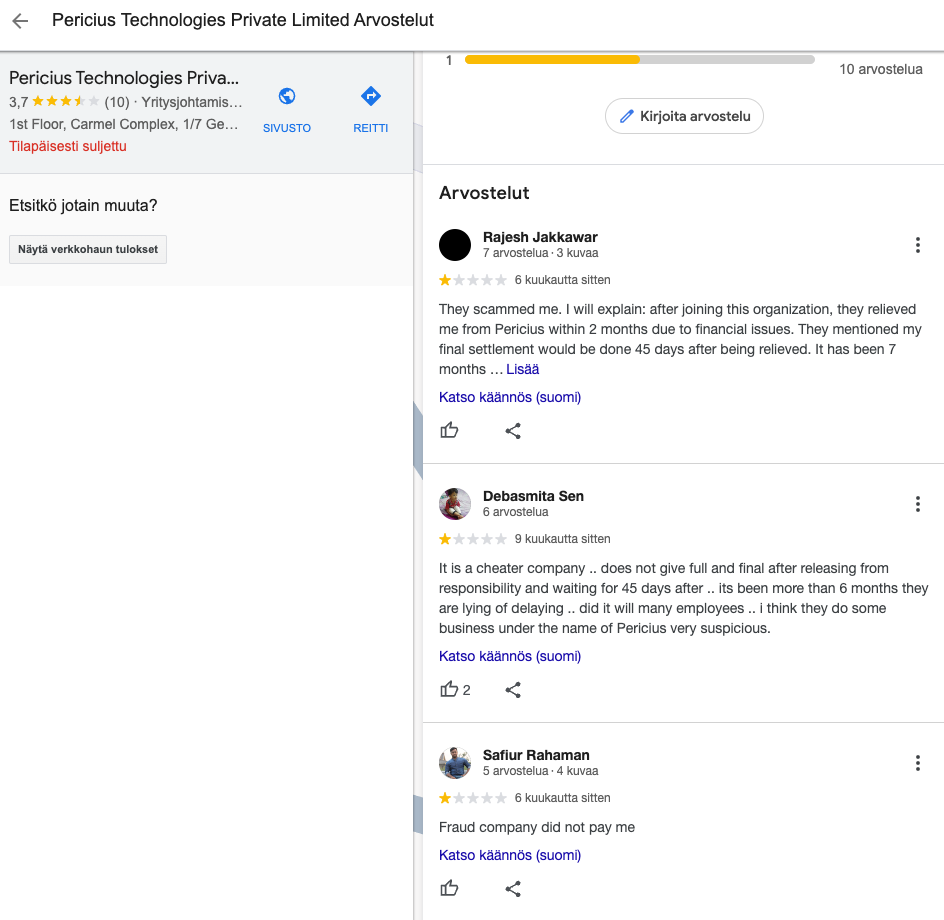Open more options menu for Safiur Rahaman's review
The height and width of the screenshot is (920, 944).
918,763
